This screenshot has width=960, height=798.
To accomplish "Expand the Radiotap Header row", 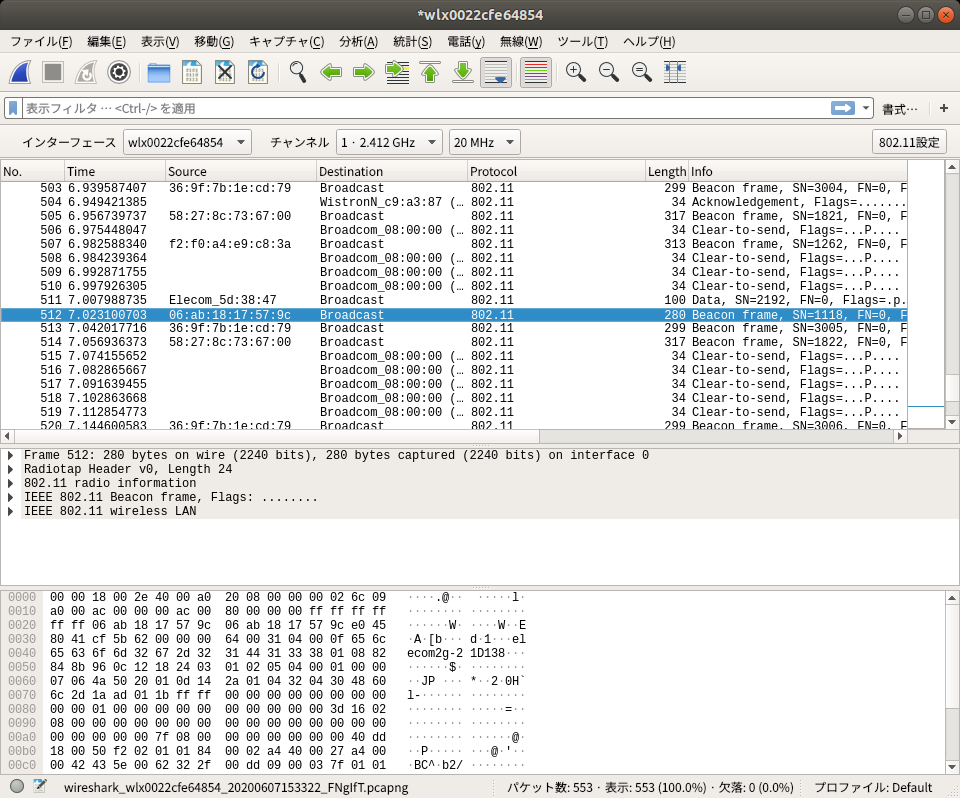I will click(10, 469).
